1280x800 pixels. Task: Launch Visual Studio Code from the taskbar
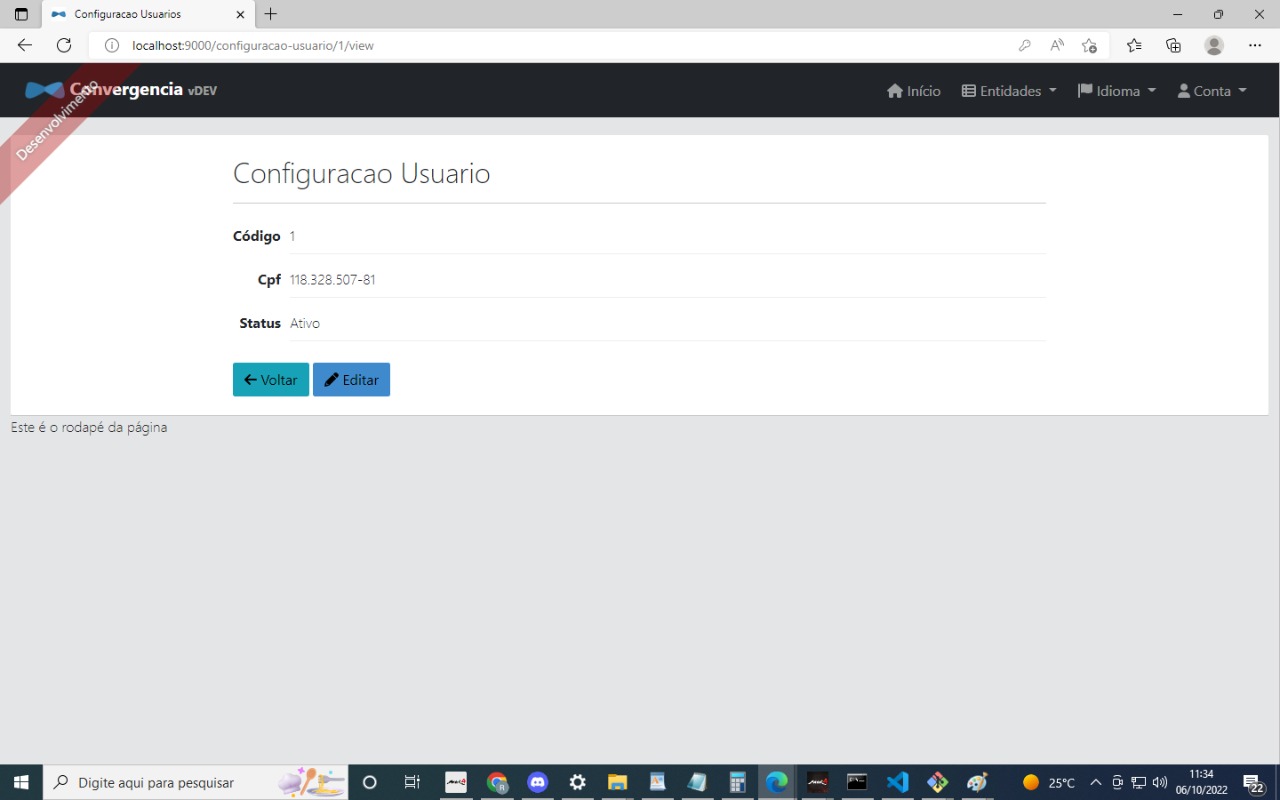[897, 782]
